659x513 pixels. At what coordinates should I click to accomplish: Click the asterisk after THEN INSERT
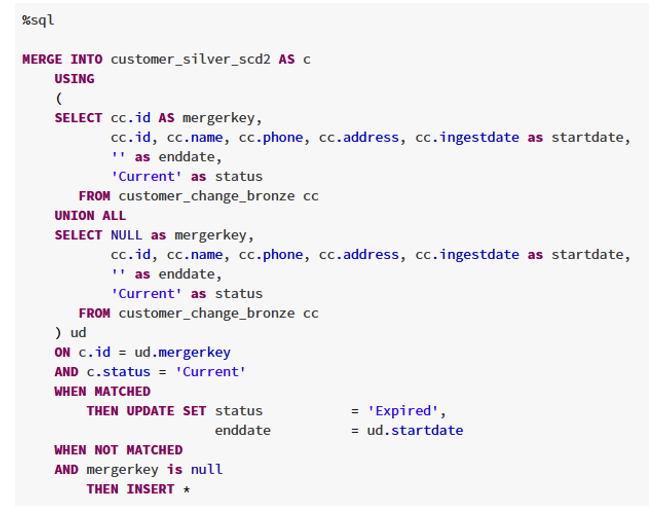pos(187,489)
